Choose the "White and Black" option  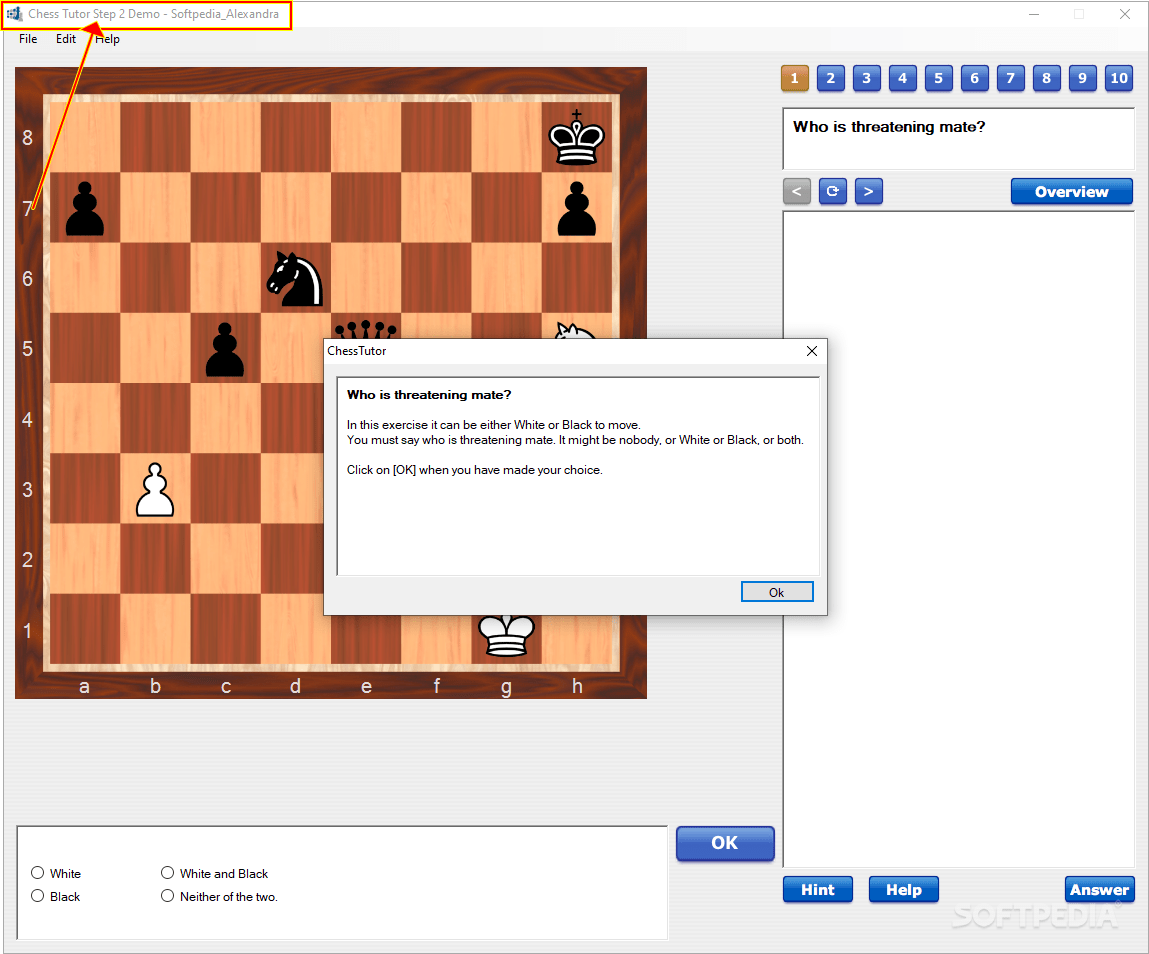167,873
